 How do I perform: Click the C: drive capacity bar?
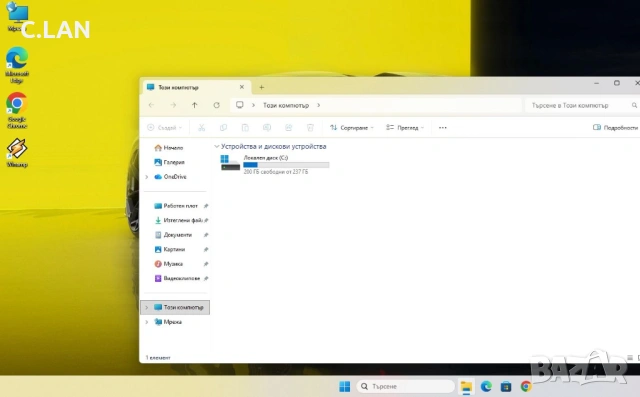[x=286, y=165]
